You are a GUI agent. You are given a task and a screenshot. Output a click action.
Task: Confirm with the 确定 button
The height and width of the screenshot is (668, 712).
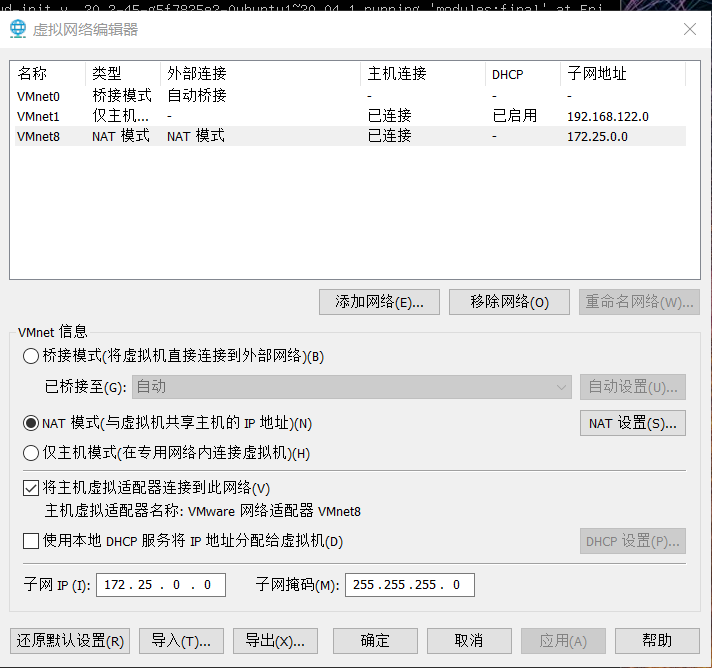[x=375, y=641]
